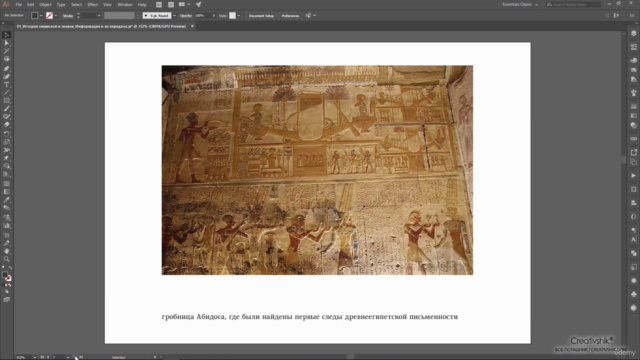The width and height of the screenshot is (640, 360).
Task: Open the 5 pt. Round brush dropdown
Action: coord(174,16)
